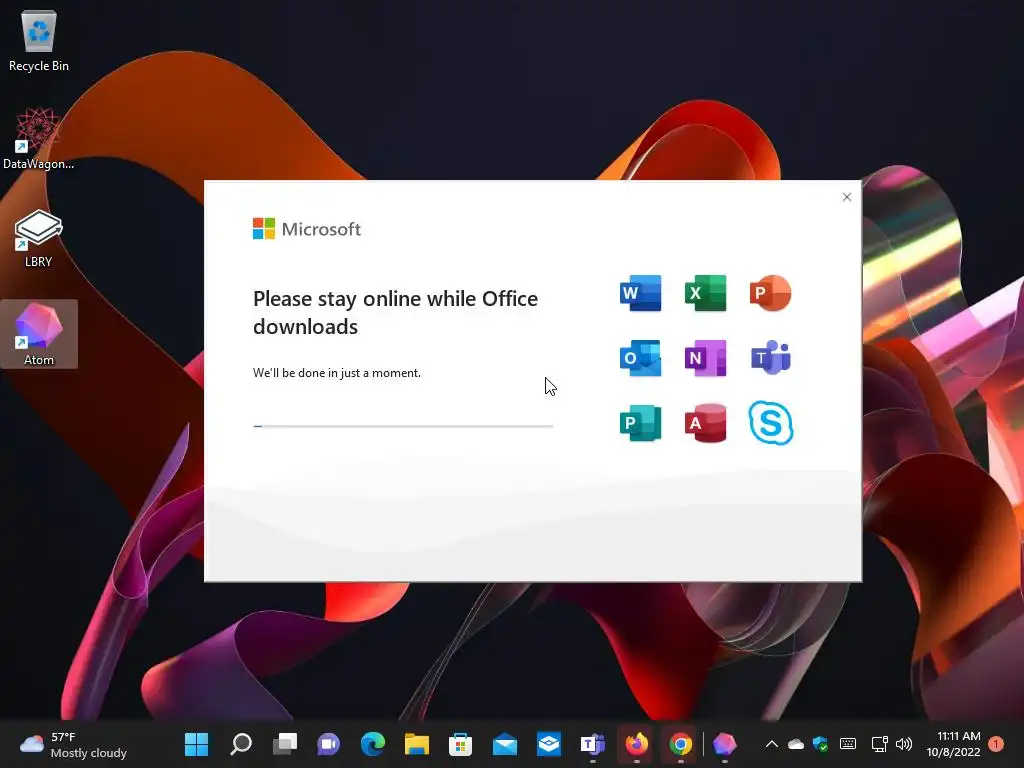
Task: Click the Outlook icon in Office installer
Action: click(x=640, y=358)
